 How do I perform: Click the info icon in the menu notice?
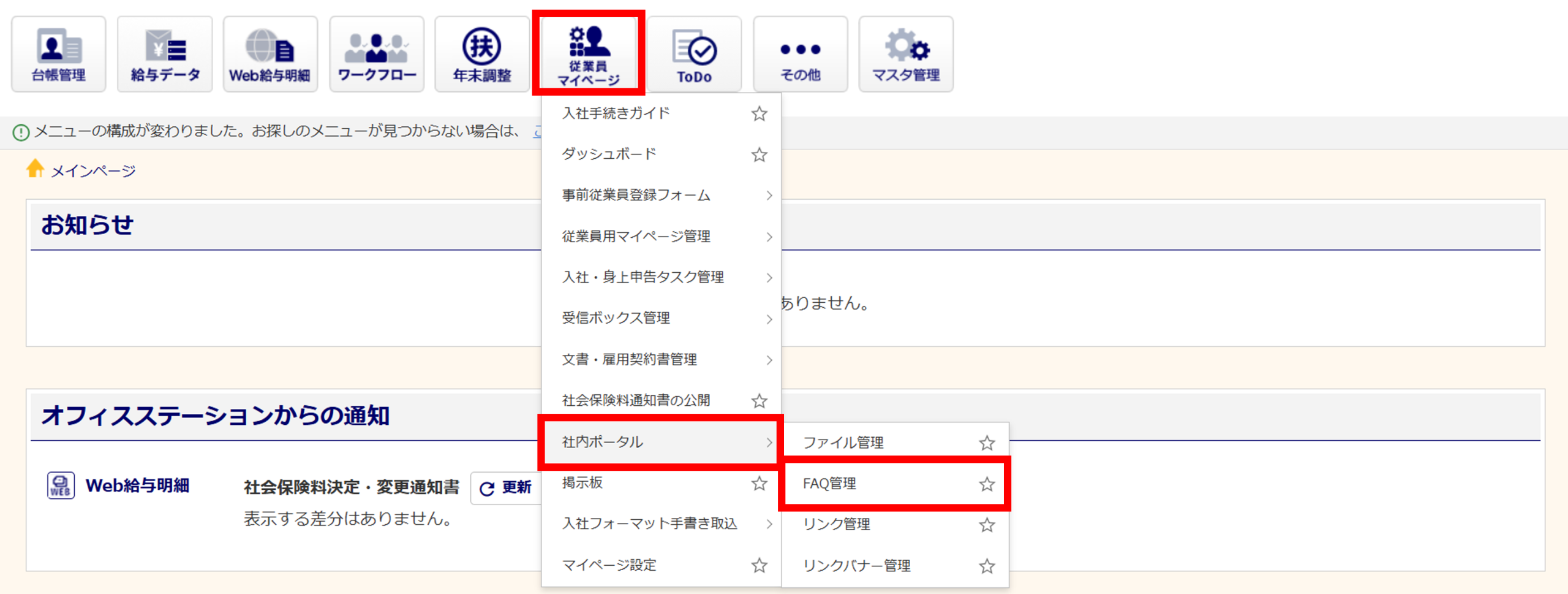(x=21, y=132)
